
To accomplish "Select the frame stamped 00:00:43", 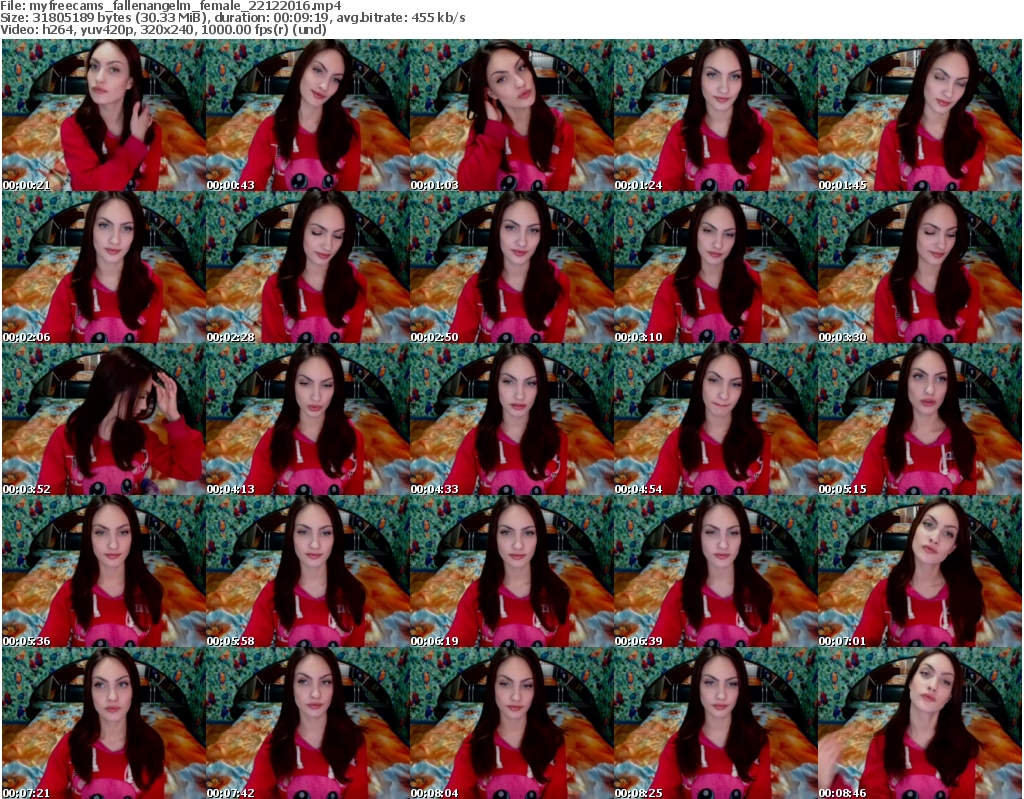I will coord(307,115).
